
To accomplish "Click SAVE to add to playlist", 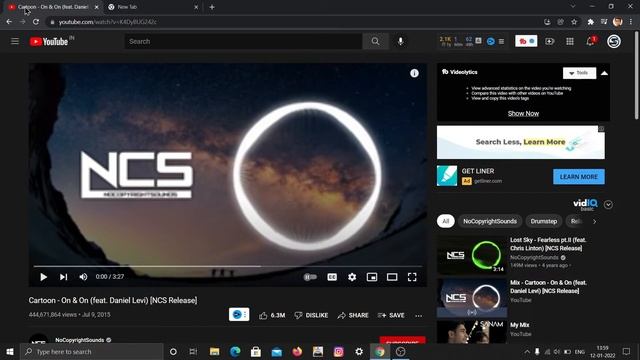I will tap(391, 315).
